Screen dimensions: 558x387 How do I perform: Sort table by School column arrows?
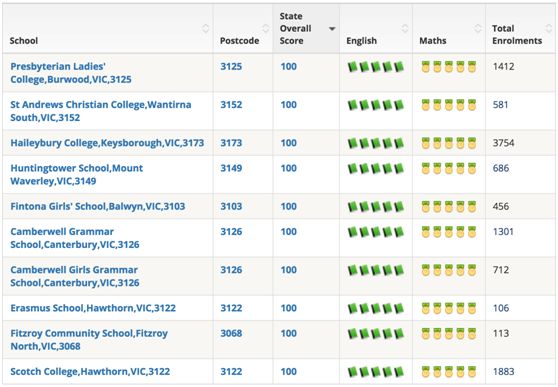[x=206, y=28]
